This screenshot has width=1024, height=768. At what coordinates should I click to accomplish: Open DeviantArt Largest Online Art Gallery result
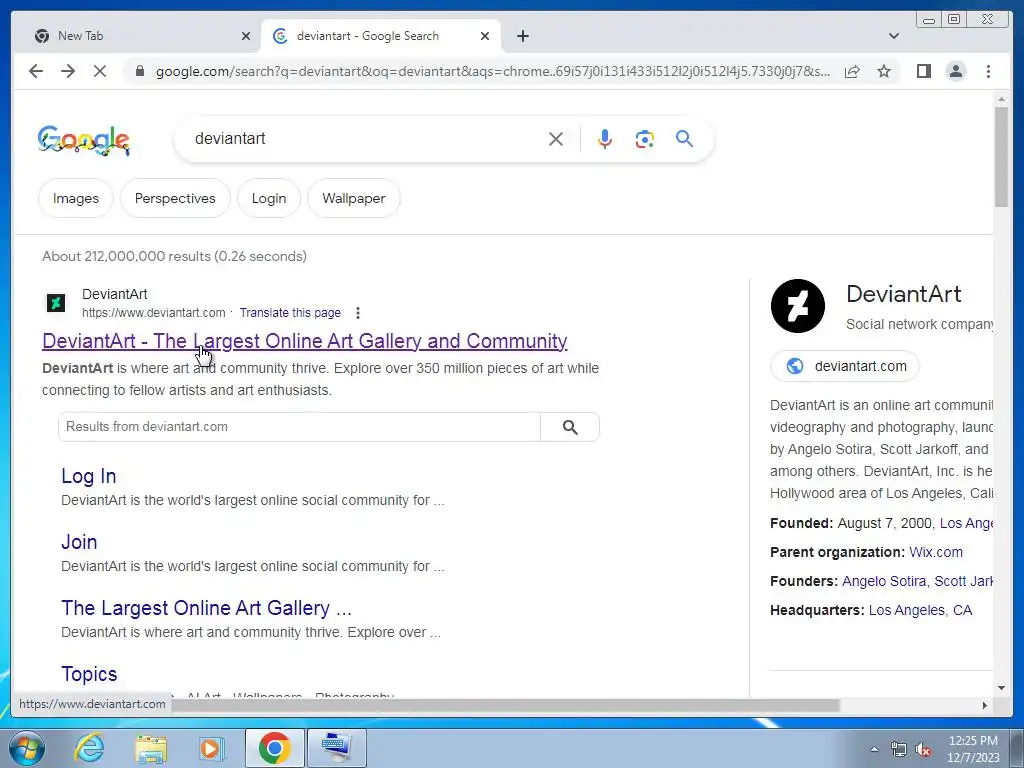coord(305,341)
